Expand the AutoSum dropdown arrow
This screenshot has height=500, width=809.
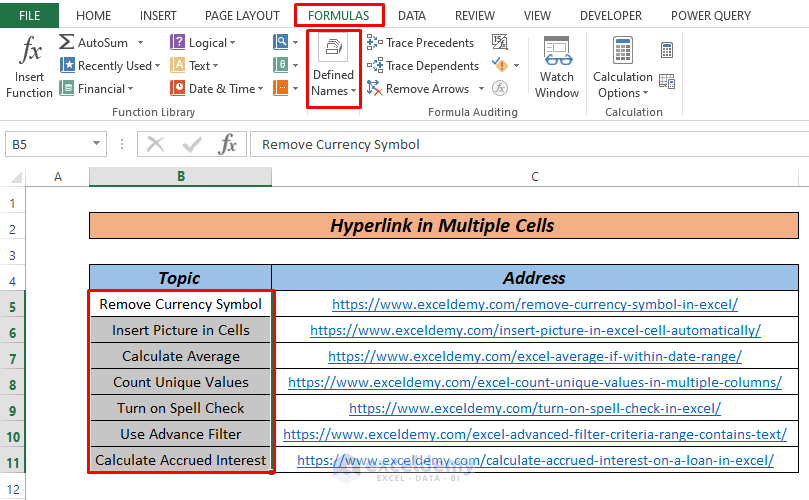[140, 42]
